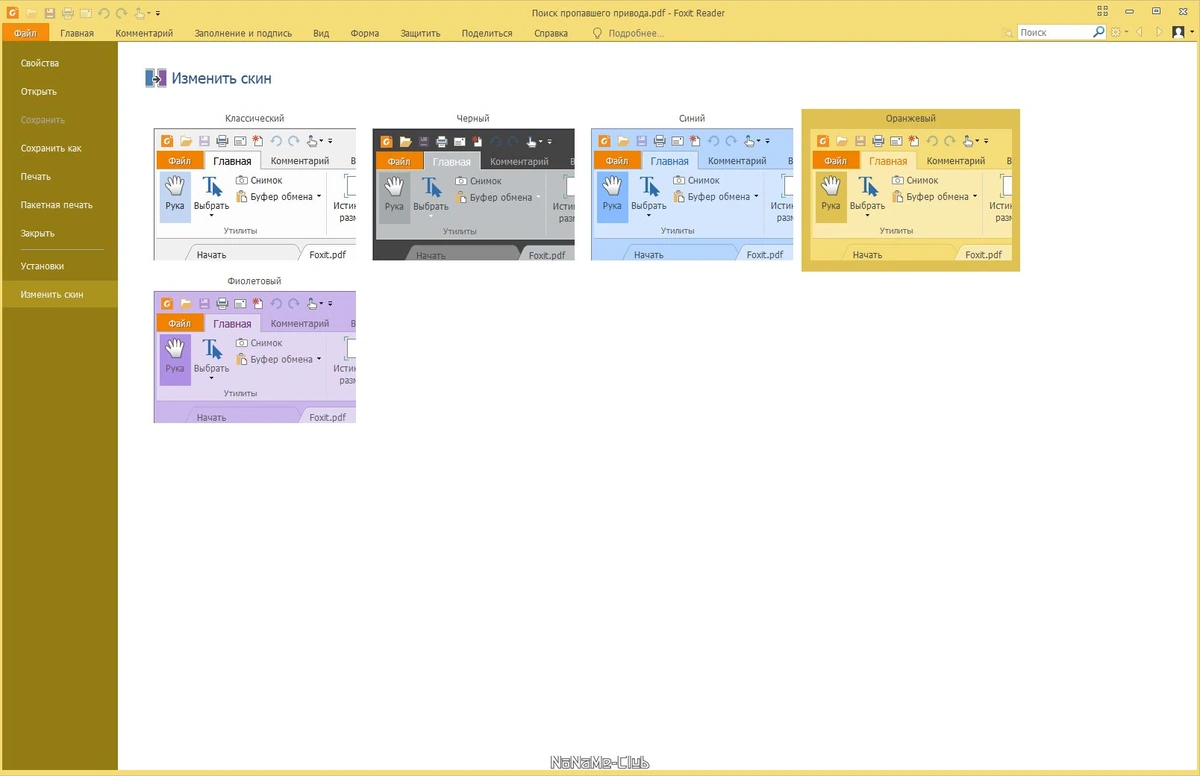
Task: Switch to the Главная ribbon tab
Action: [x=77, y=33]
